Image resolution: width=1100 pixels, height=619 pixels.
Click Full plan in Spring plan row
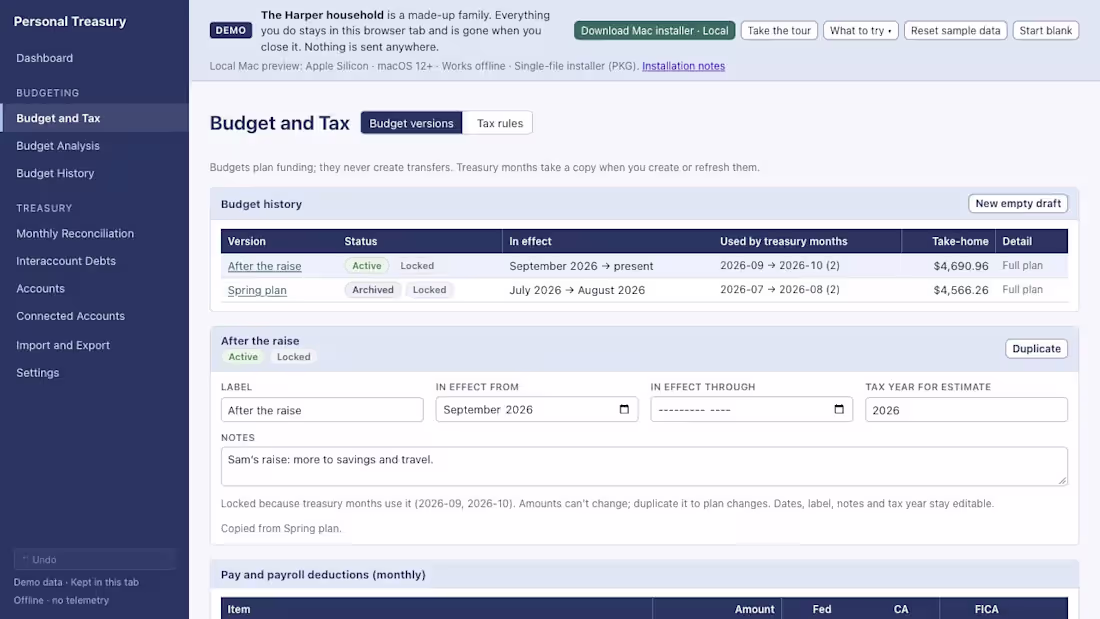[1022, 289]
